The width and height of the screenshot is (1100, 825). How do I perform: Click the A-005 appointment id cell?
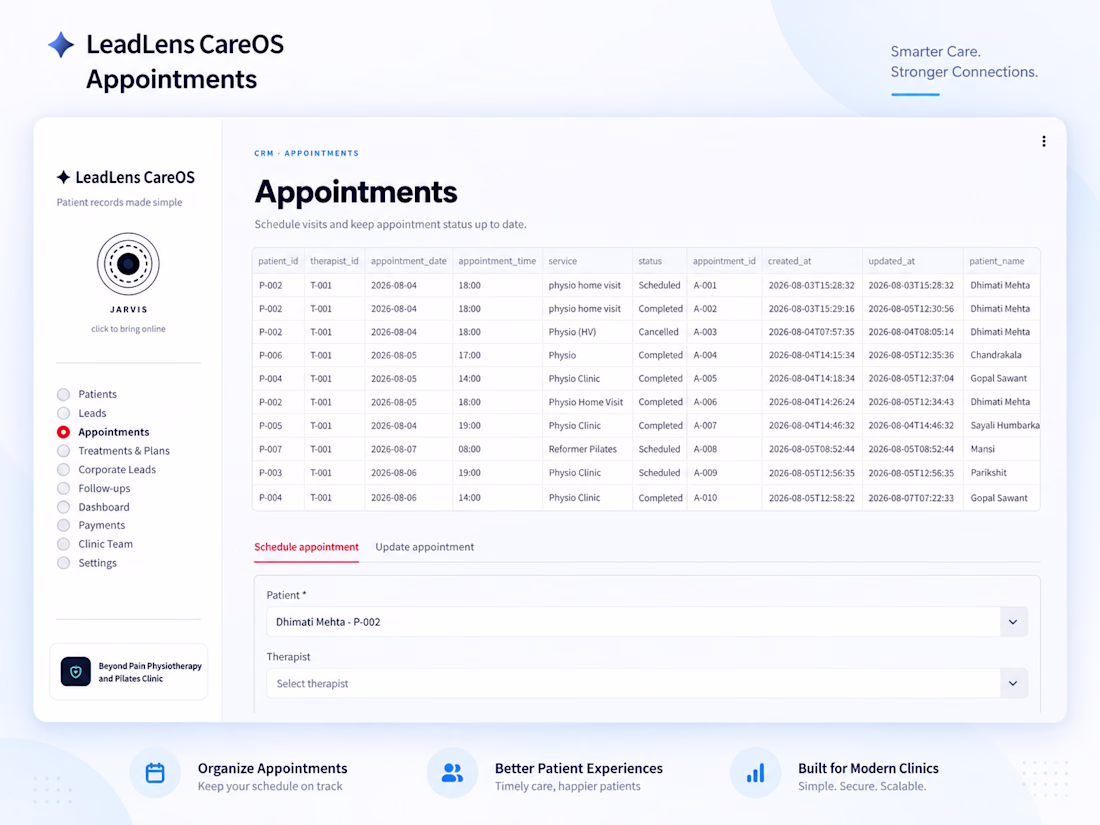click(724, 378)
